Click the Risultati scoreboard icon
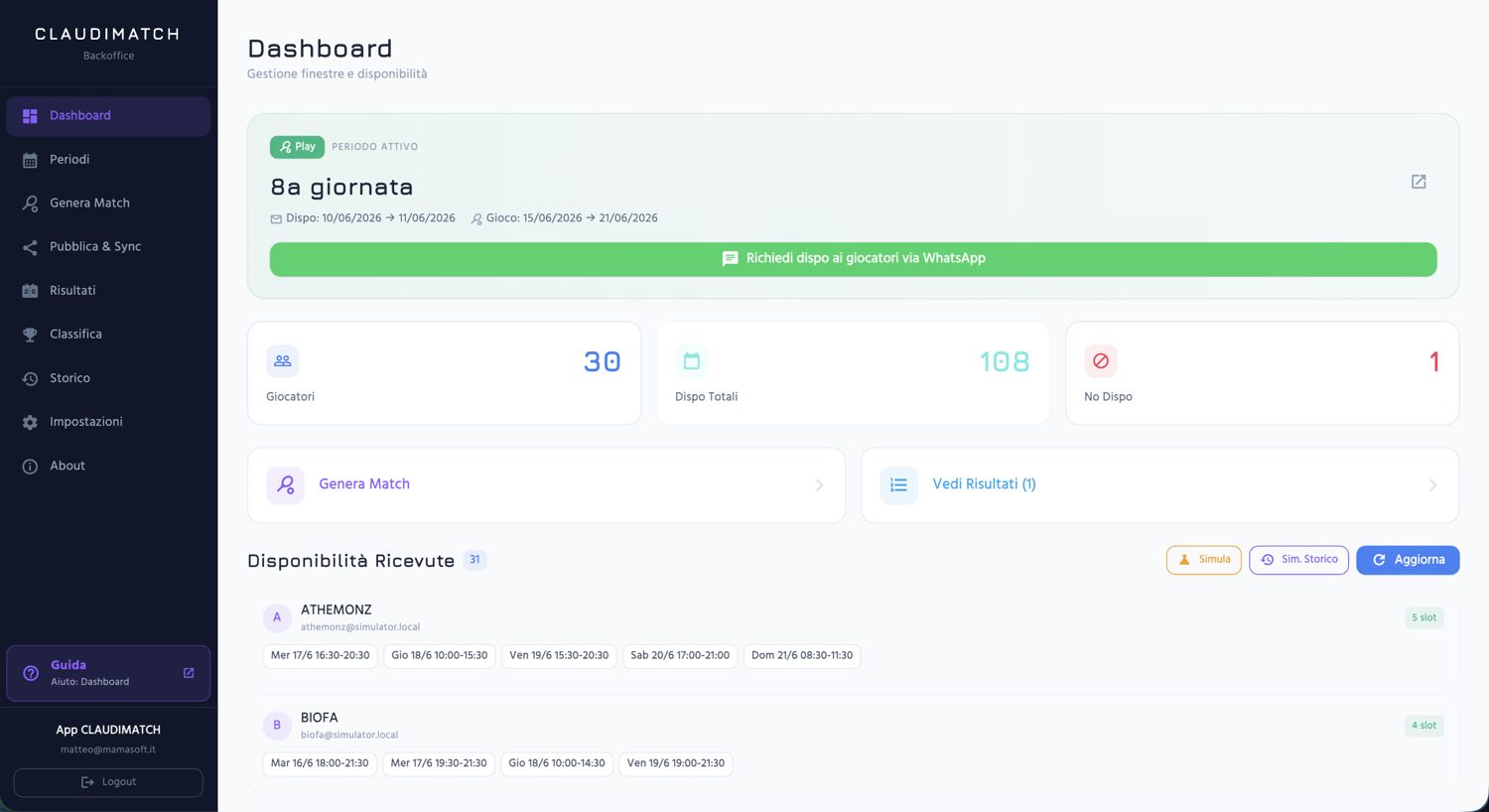The image size is (1489, 812). coord(30,291)
